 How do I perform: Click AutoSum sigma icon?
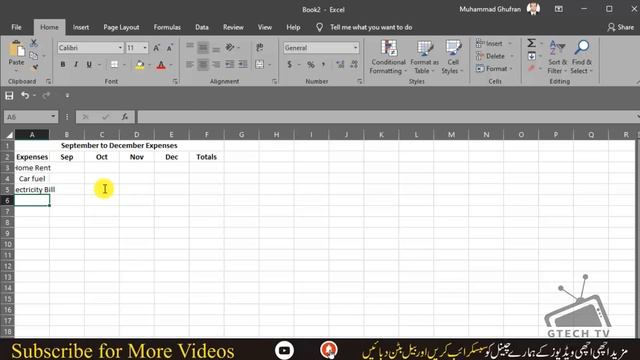click(x=531, y=43)
